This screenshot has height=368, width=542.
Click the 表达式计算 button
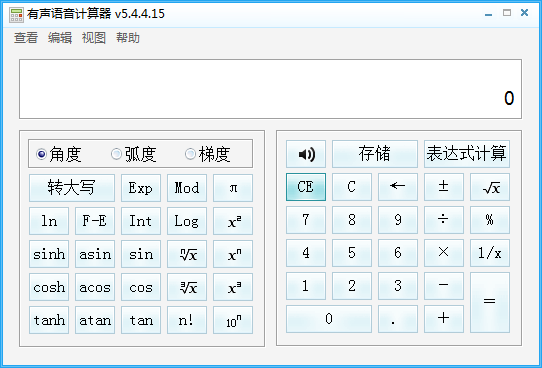coord(467,154)
